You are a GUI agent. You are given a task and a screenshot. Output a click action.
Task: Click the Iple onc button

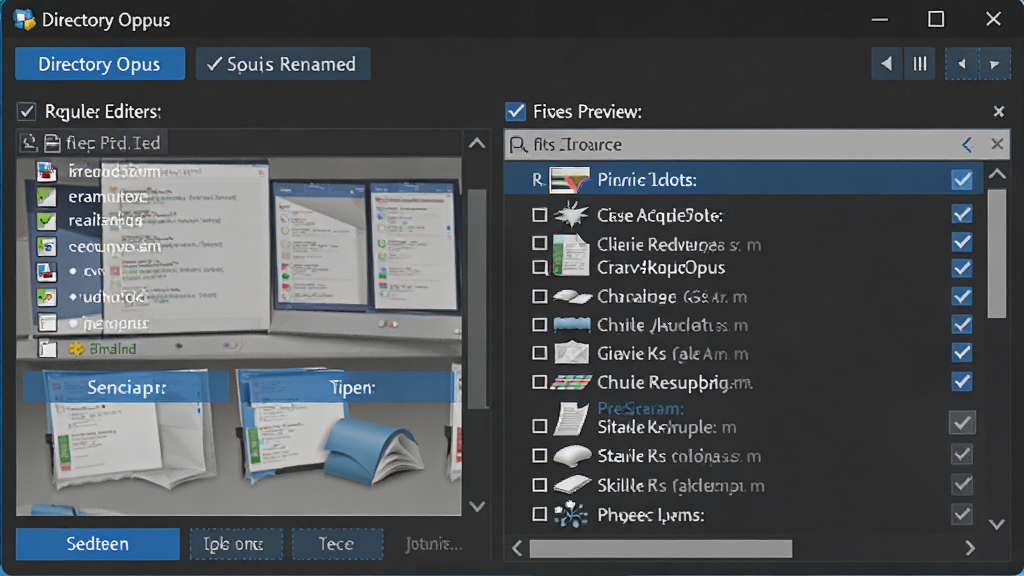(x=236, y=544)
